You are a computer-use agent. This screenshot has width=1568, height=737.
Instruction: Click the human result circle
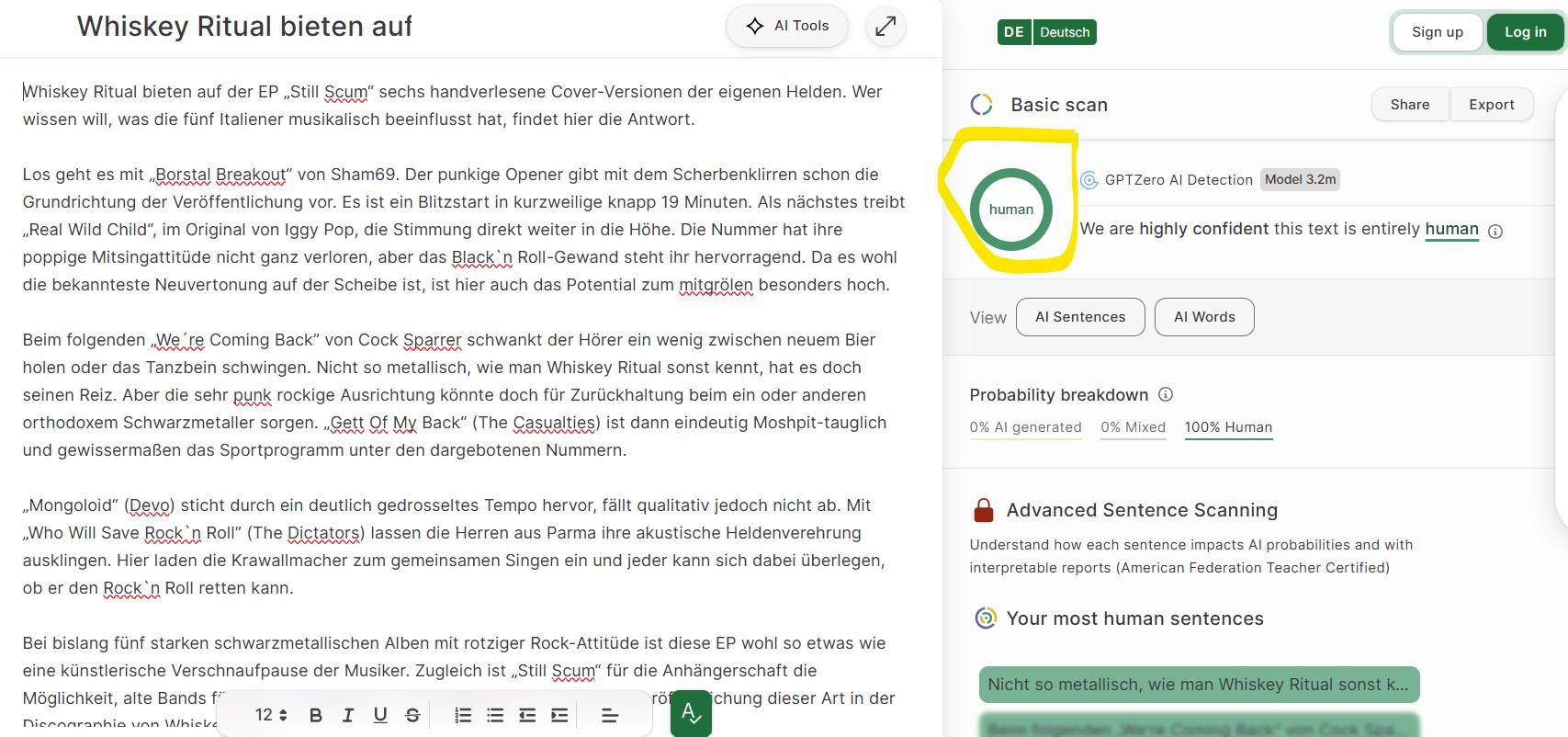(x=1010, y=210)
